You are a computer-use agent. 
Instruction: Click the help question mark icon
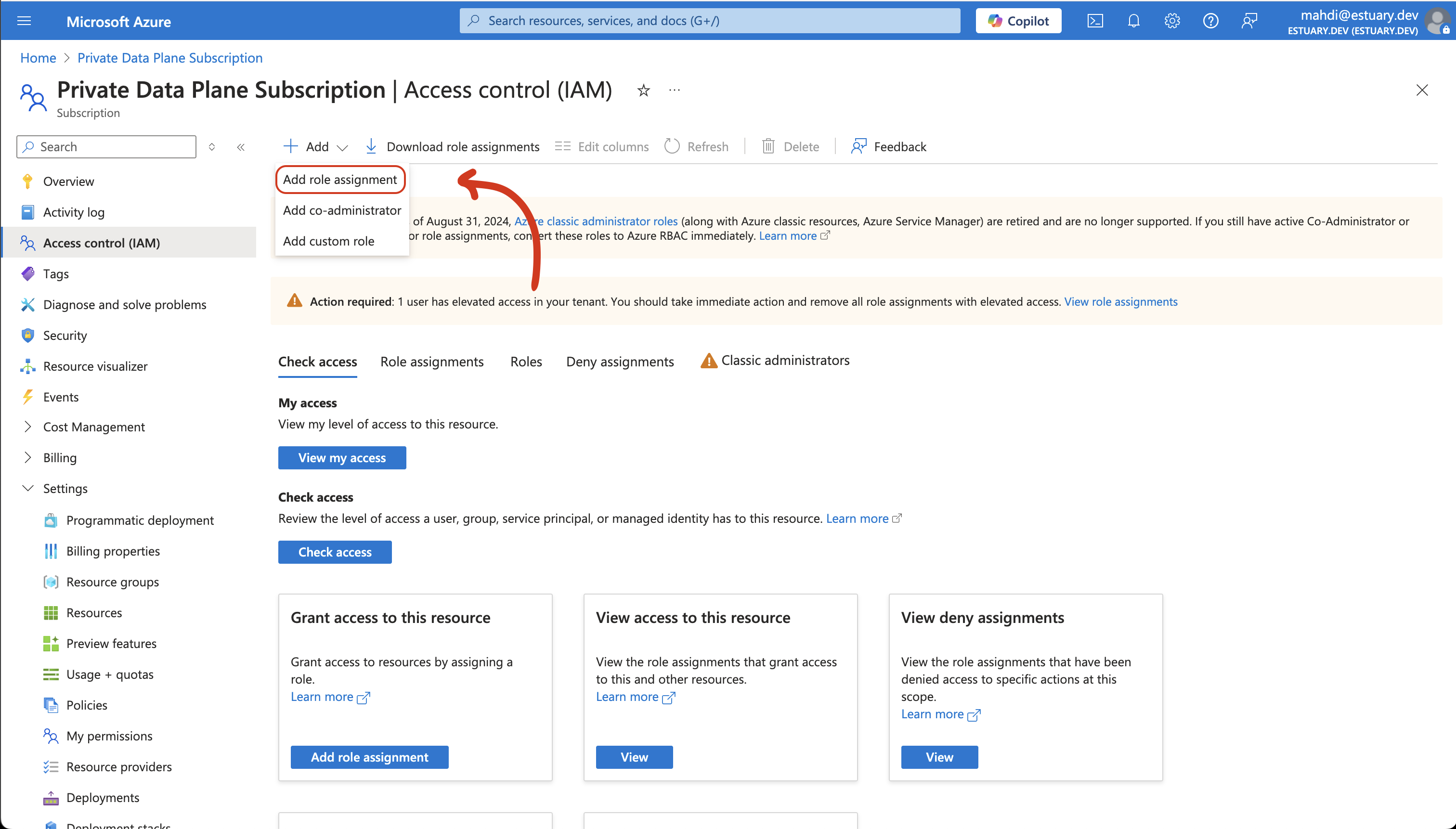[x=1210, y=21]
